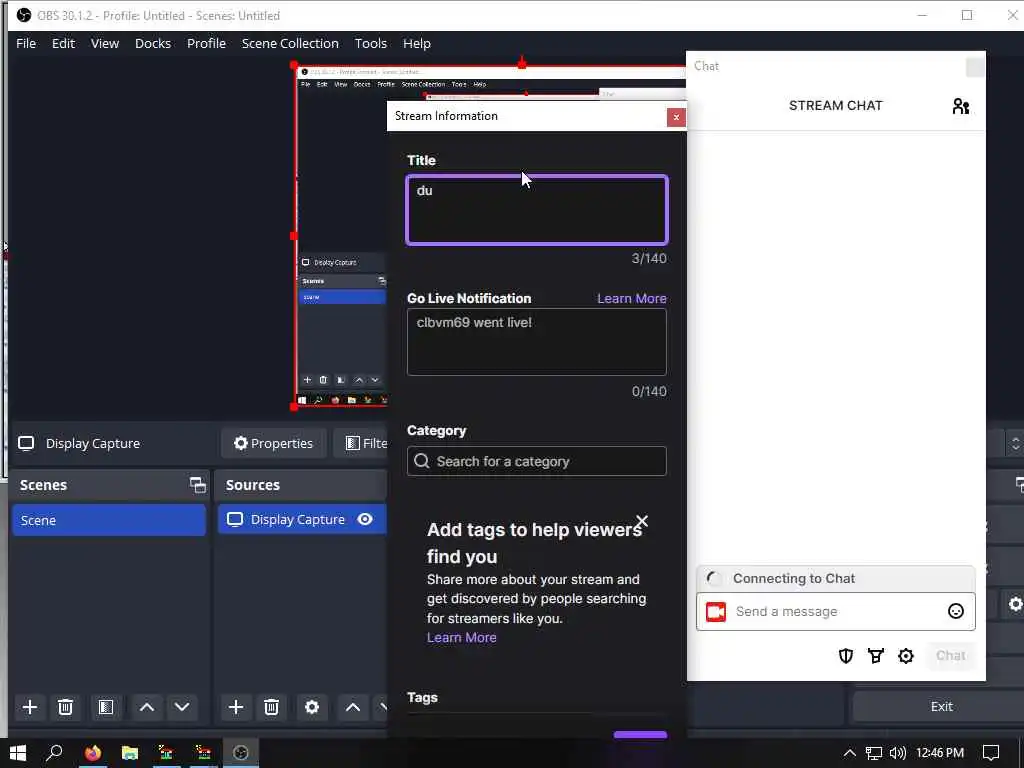Open chat shield moderation icon

(x=846, y=656)
